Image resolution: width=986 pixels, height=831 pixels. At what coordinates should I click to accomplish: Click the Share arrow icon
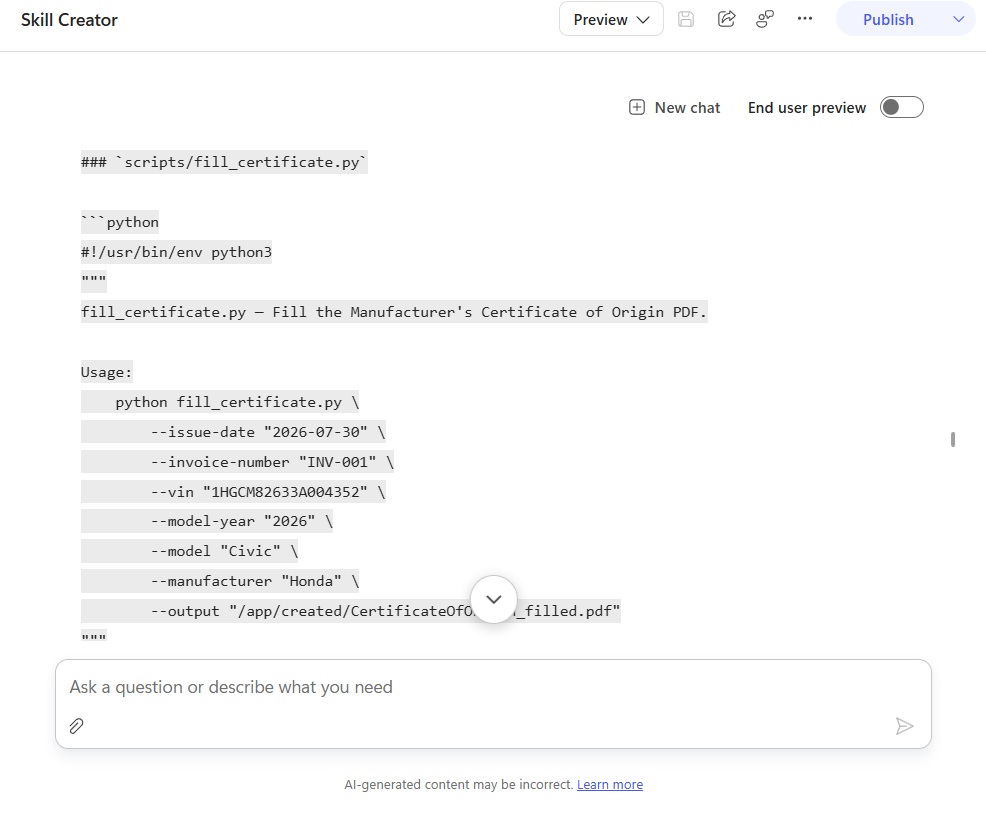point(726,19)
